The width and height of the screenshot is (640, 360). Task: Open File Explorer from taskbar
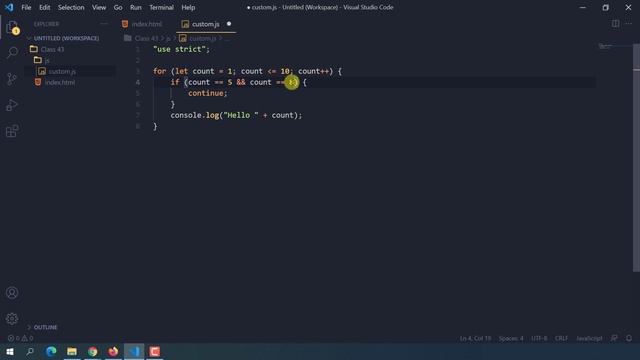pyautogui.click(x=72, y=351)
